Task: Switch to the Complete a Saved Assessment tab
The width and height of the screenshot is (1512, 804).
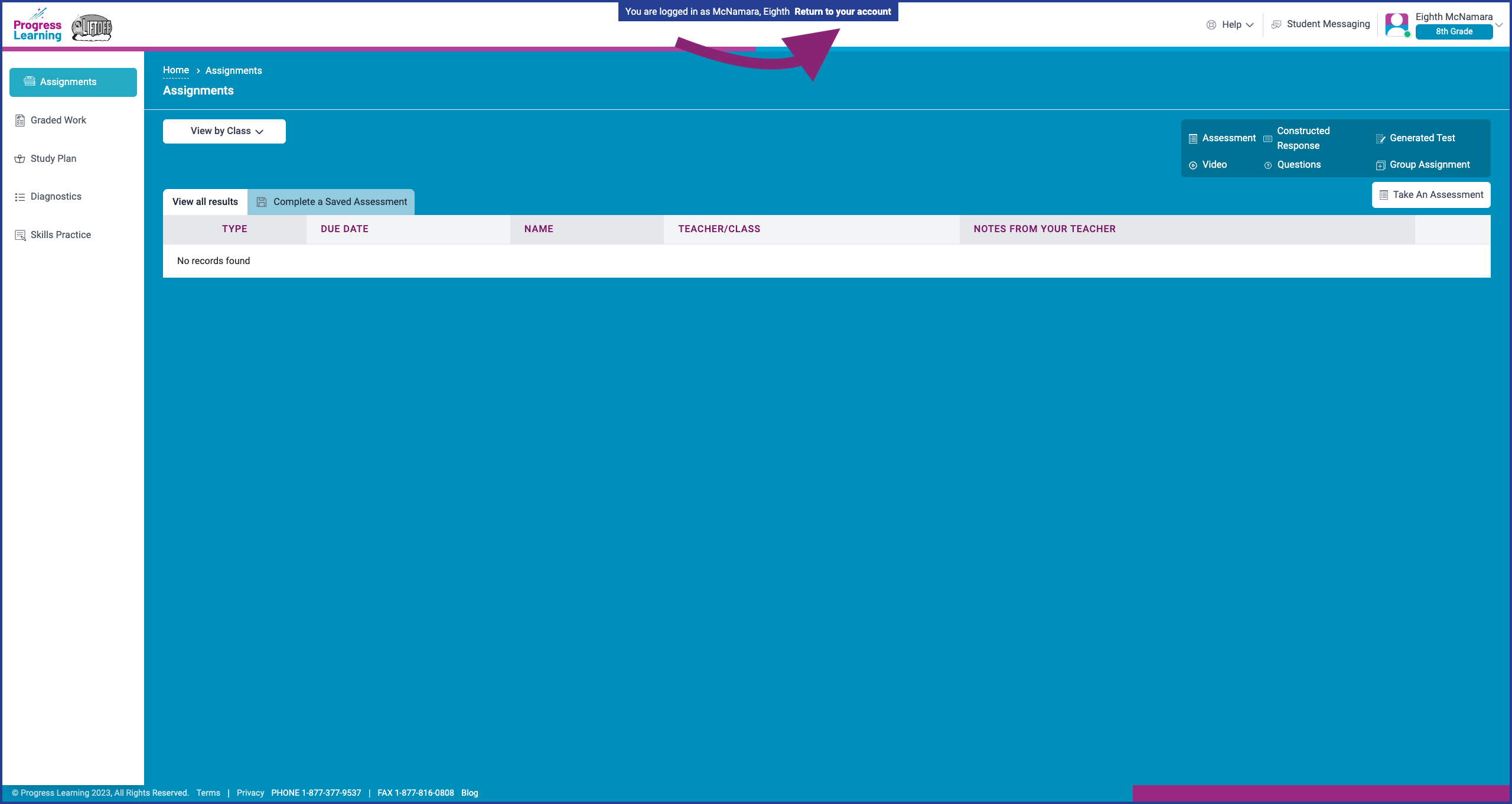Action: point(331,202)
